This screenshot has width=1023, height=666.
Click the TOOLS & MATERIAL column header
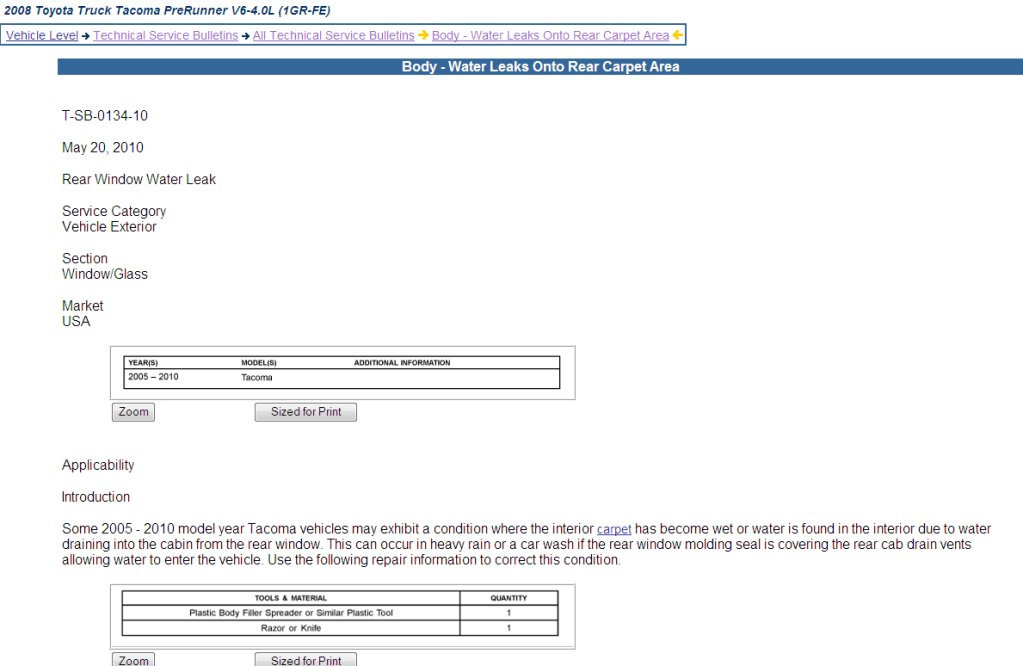tap(291, 598)
